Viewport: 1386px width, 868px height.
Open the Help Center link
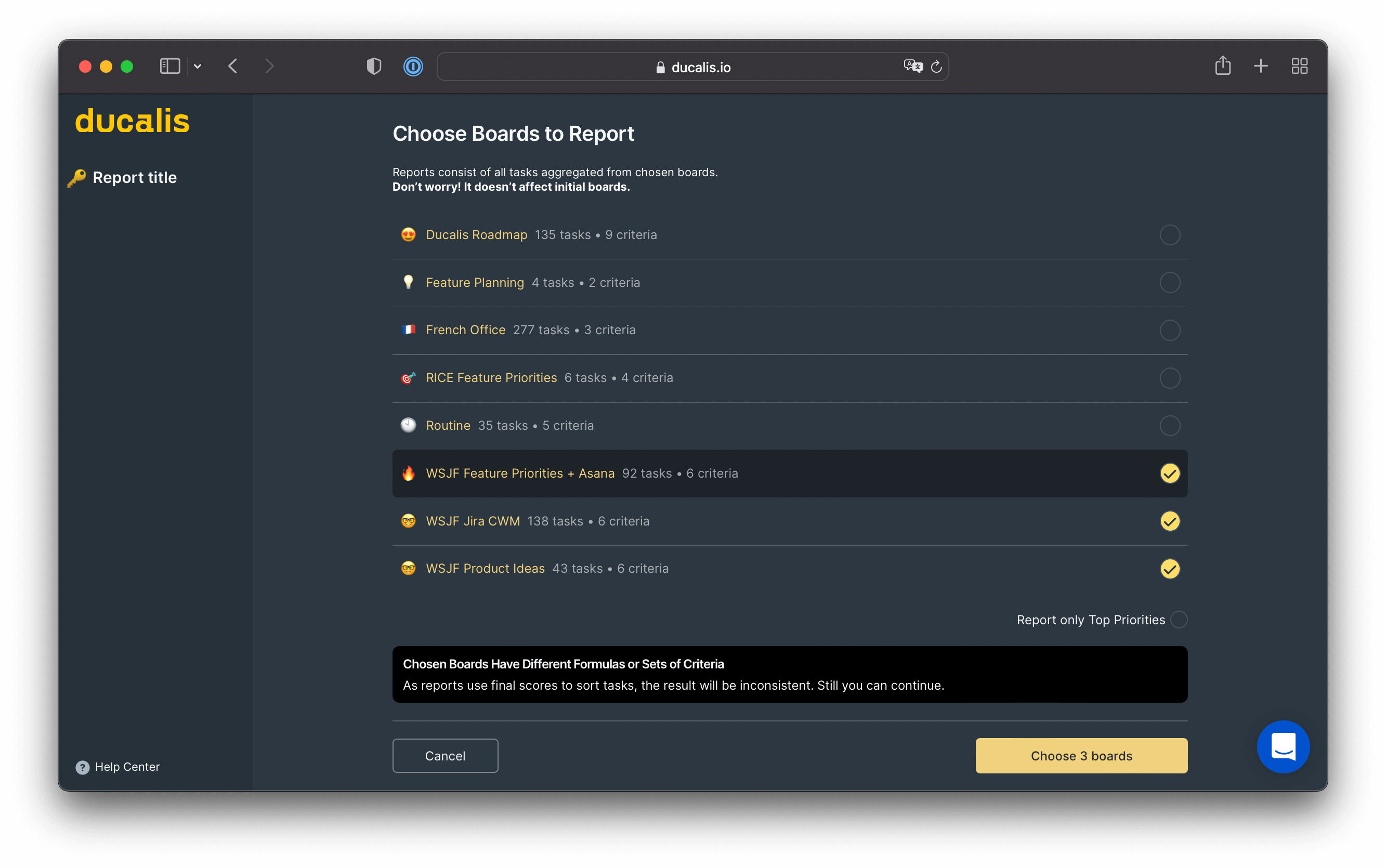coord(127,767)
